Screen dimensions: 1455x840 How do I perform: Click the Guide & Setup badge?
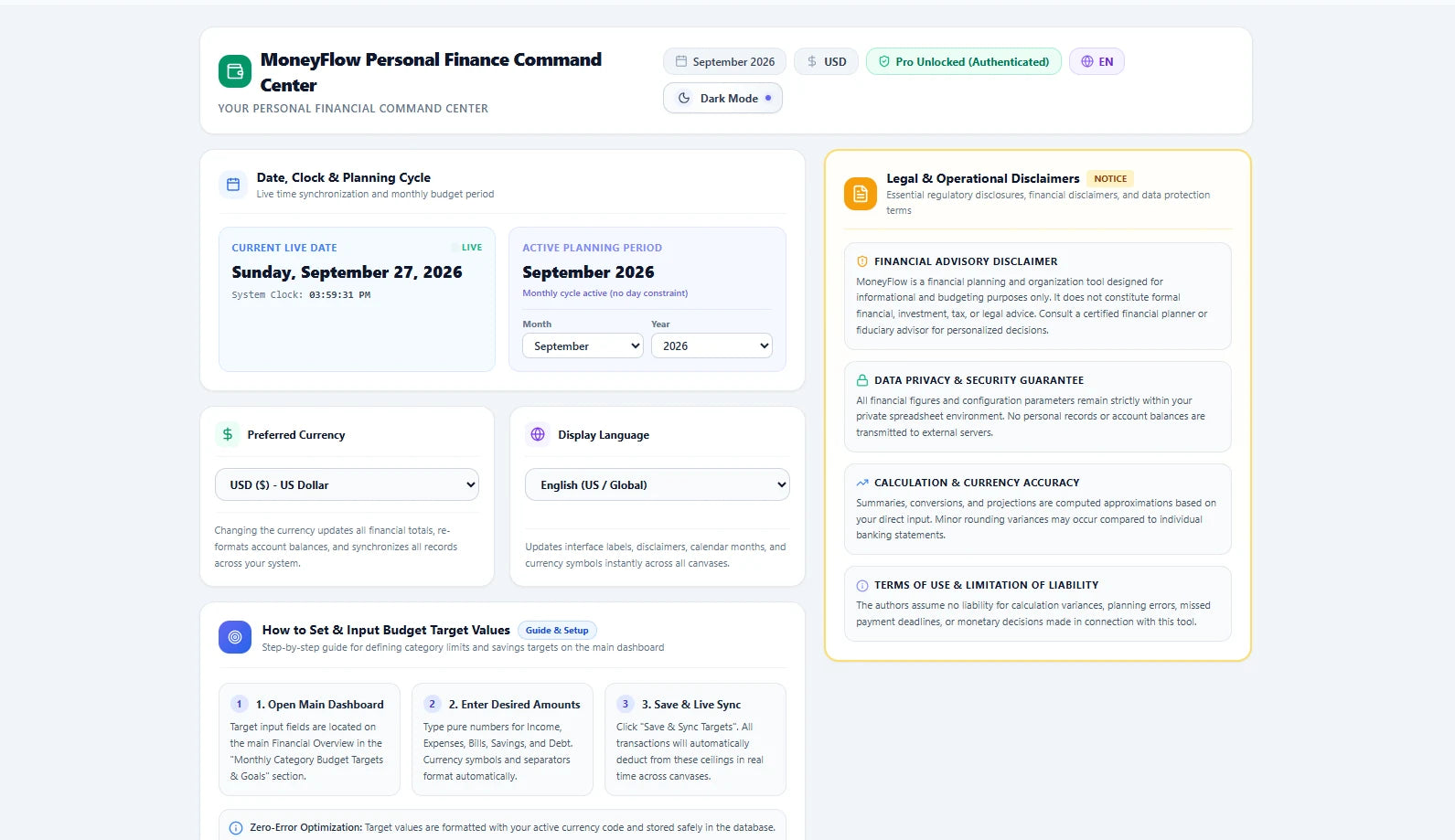[557, 630]
